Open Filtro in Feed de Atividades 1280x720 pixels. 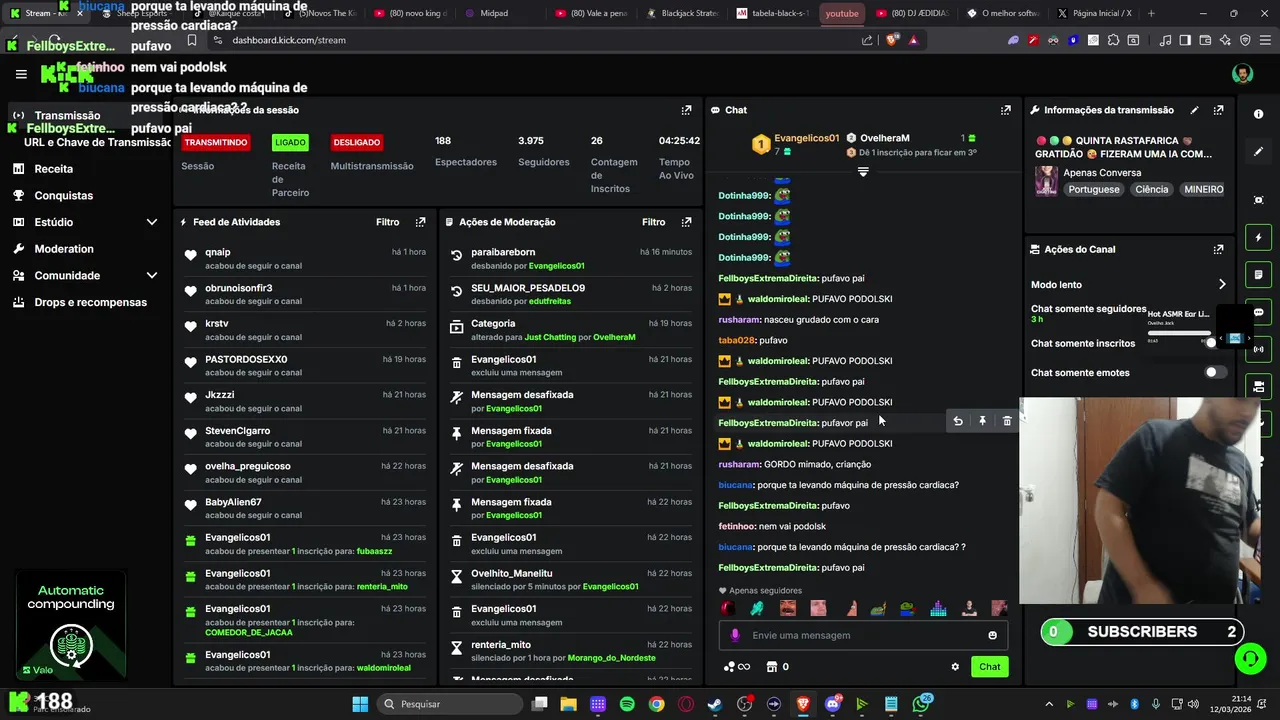[387, 222]
